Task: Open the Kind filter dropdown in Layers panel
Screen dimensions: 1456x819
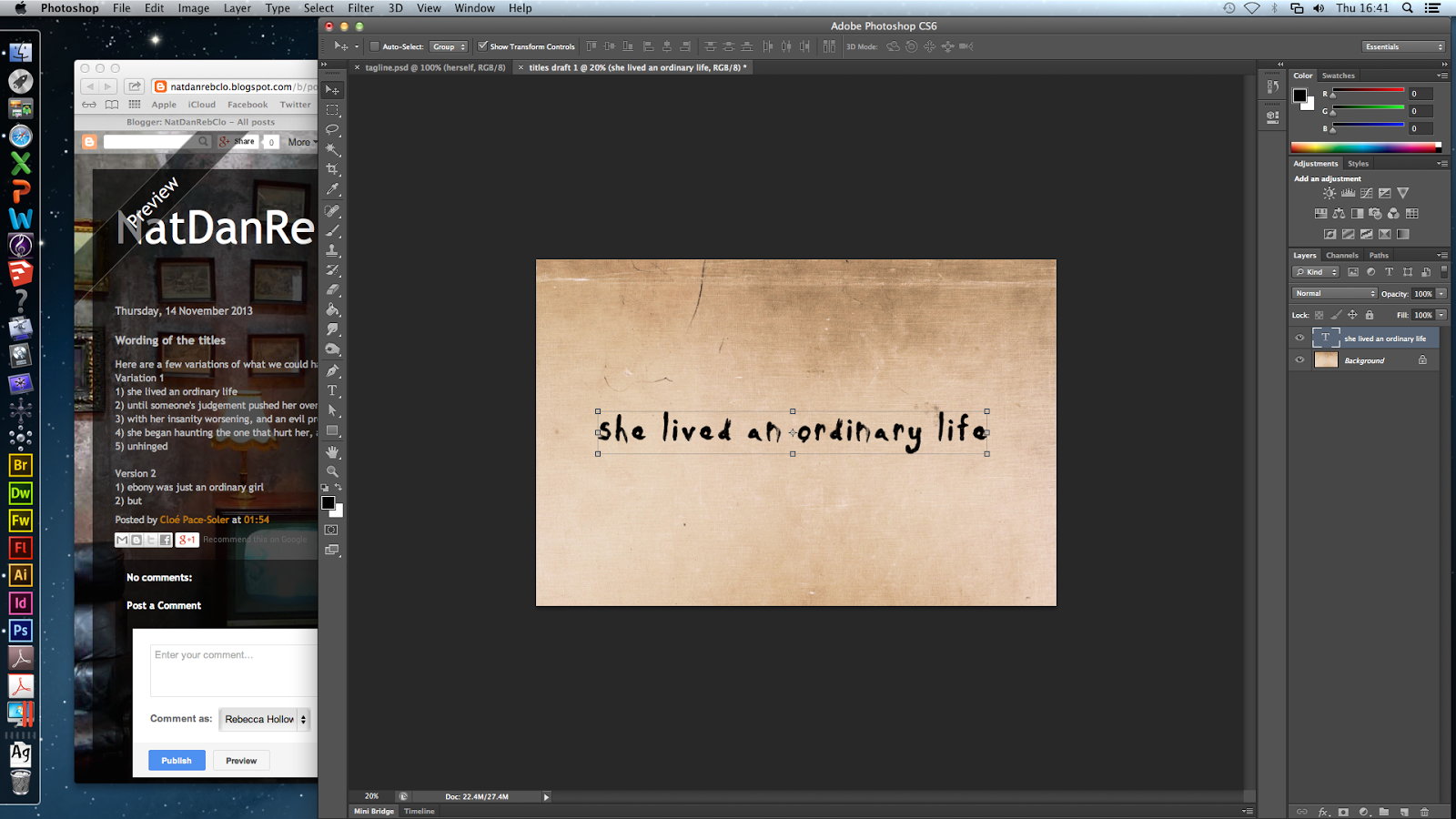Action: pos(1315,271)
